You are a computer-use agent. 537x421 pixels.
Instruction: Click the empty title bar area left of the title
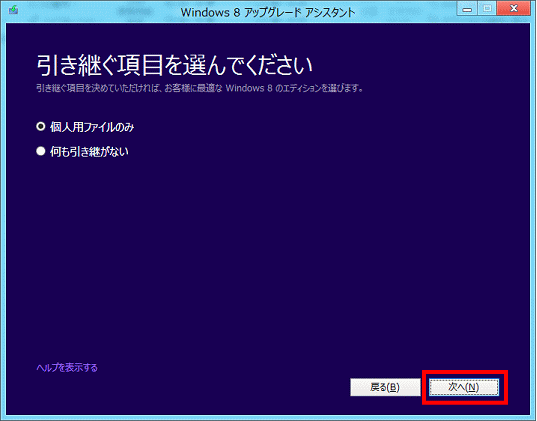[x=96, y=12]
